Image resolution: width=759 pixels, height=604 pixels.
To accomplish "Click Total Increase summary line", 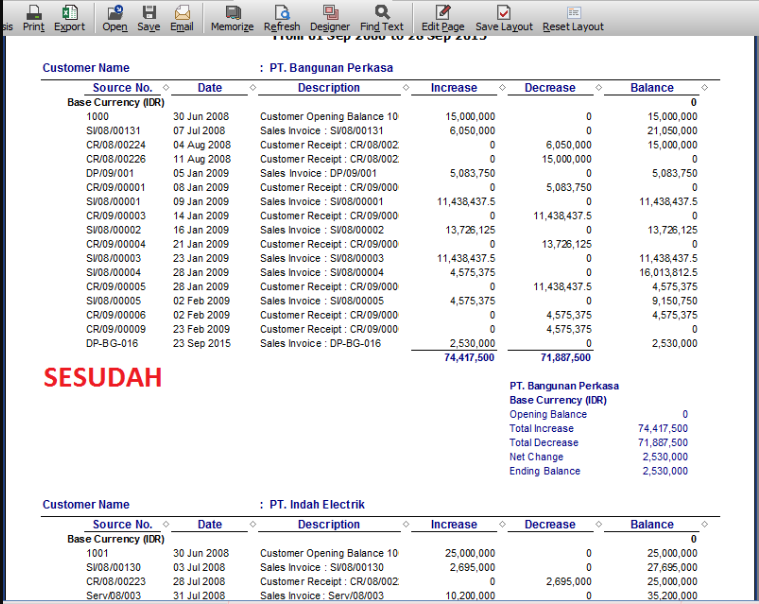I will tap(598, 428).
